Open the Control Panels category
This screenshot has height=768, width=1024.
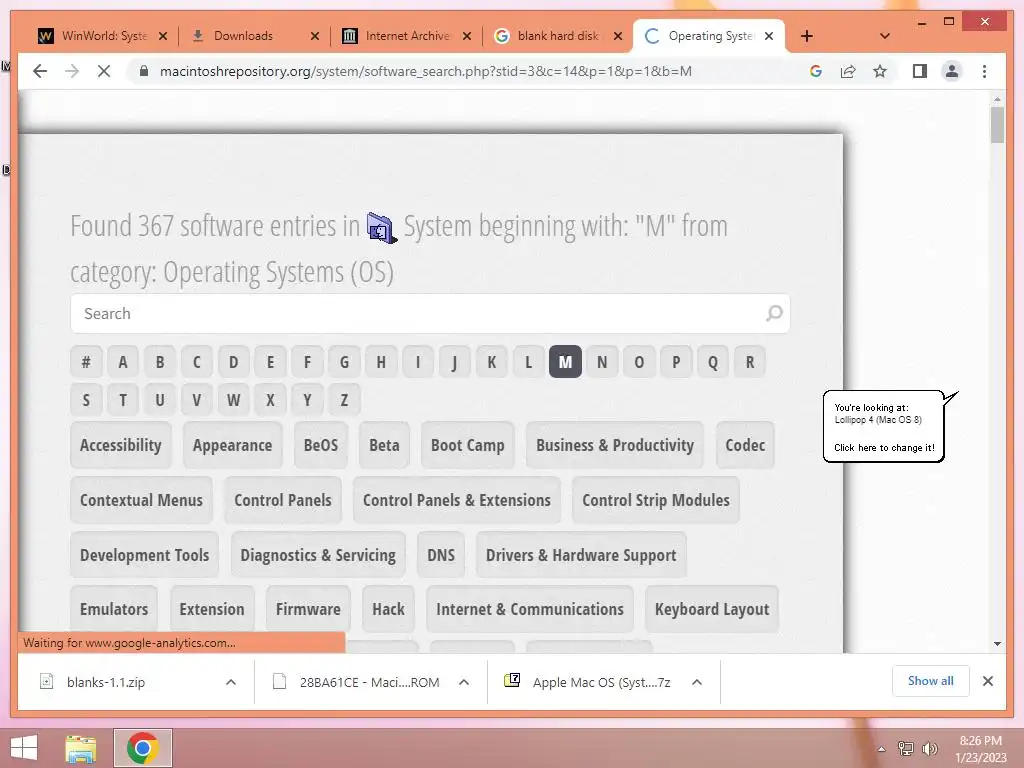pos(283,500)
